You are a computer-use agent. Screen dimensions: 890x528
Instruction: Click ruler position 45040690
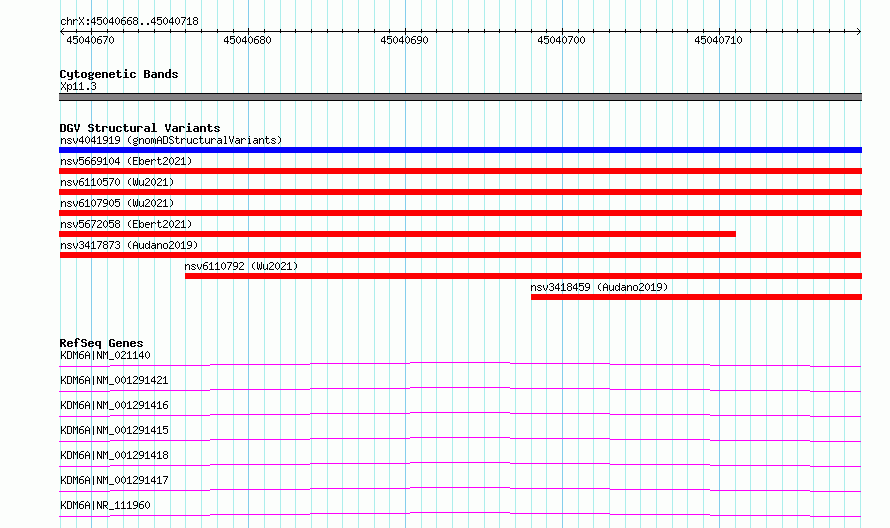(x=404, y=40)
